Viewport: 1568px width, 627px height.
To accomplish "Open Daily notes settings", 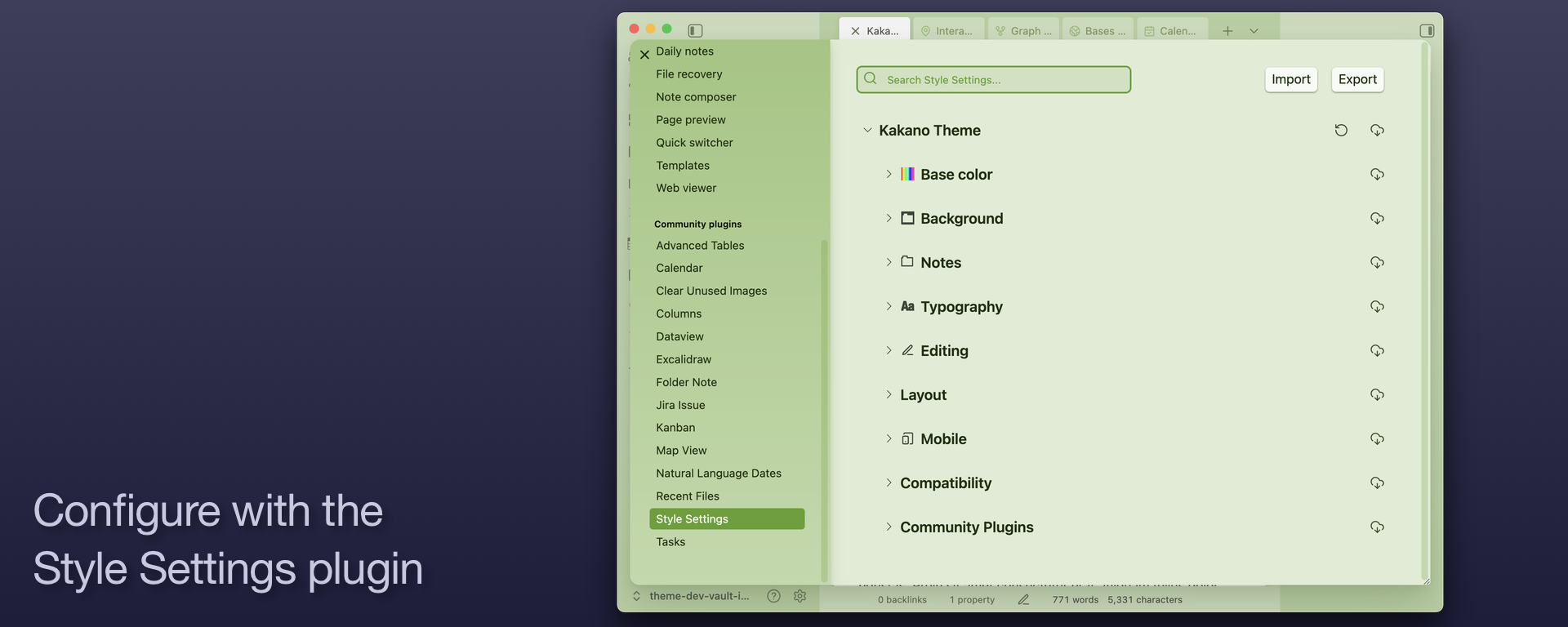I will click(684, 51).
